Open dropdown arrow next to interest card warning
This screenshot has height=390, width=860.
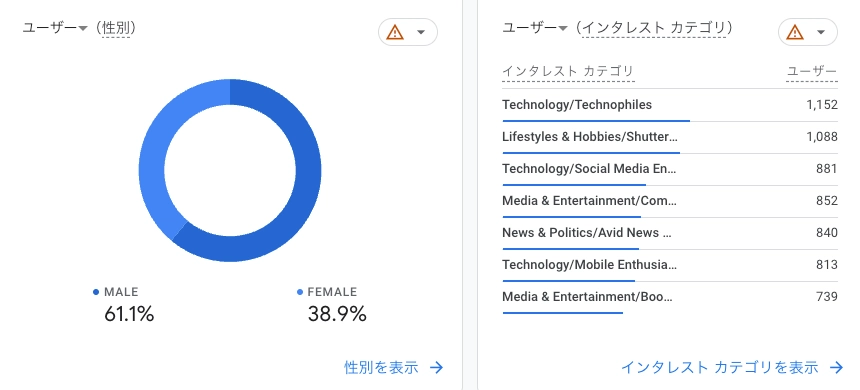[x=821, y=32]
